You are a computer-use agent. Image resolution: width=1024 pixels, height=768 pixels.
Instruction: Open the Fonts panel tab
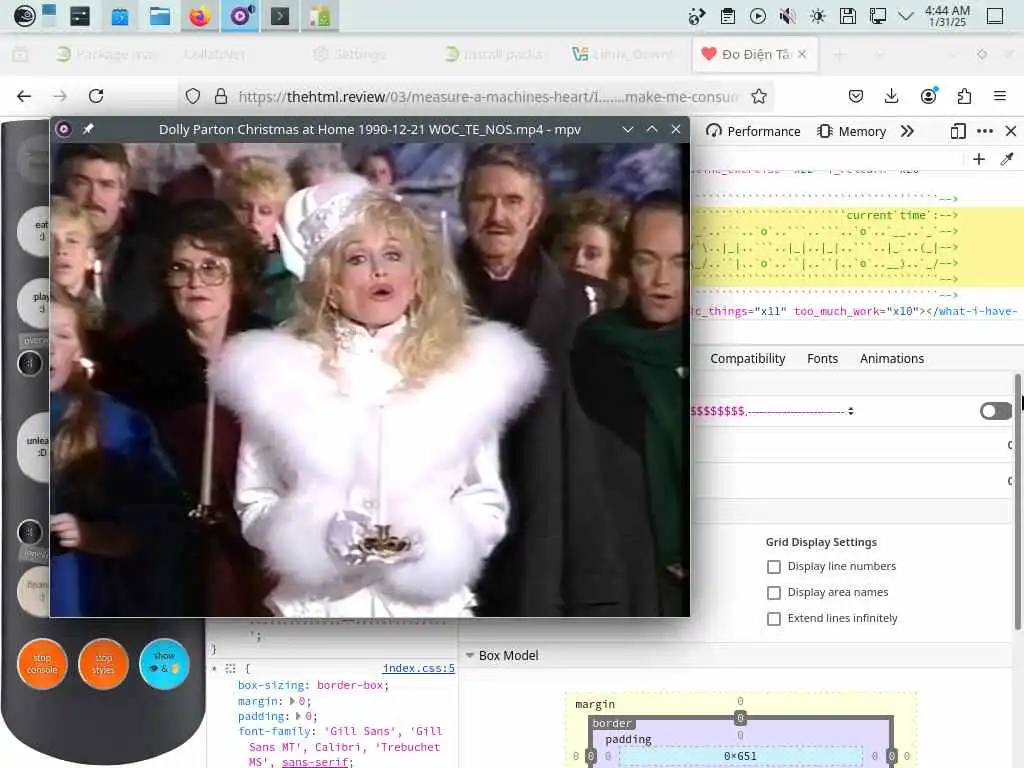pos(822,359)
